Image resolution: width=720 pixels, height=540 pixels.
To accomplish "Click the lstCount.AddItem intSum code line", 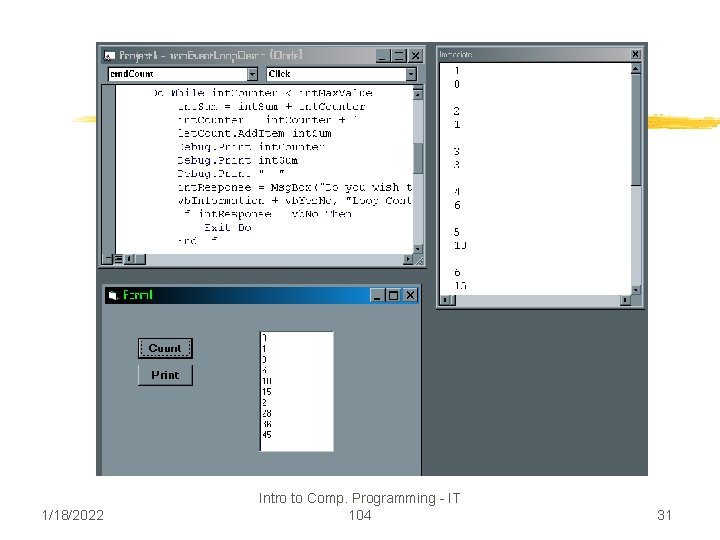I will (x=254, y=134).
